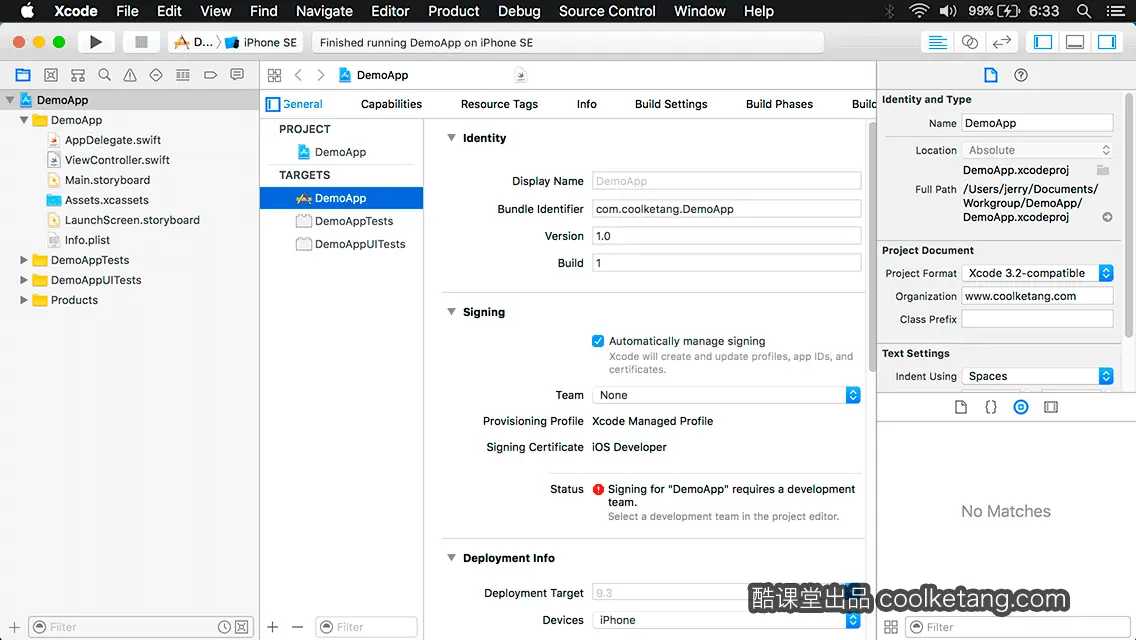The width and height of the screenshot is (1136, 640).
Task: Go forward in editor history
Action: [x=321, y=75]
